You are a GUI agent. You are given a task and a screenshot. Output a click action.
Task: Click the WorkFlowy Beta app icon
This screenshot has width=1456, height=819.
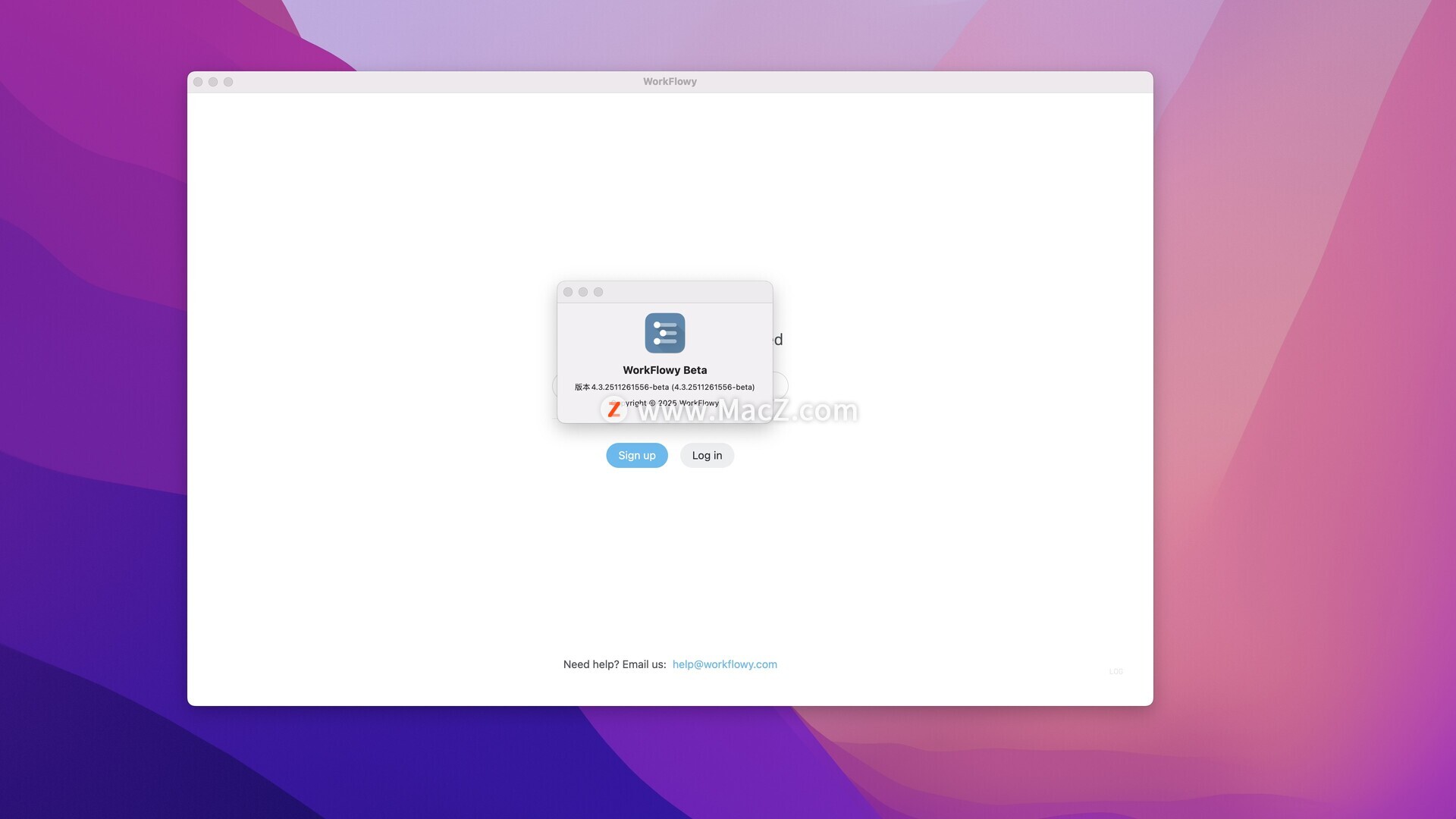664,333
